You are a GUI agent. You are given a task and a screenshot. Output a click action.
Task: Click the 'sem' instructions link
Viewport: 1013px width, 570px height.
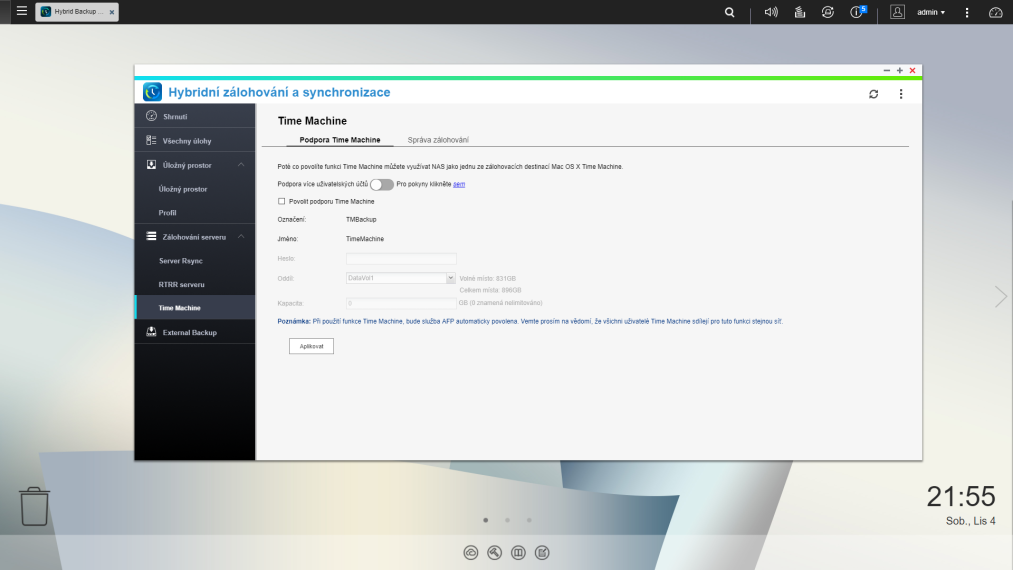pos(459,184)
